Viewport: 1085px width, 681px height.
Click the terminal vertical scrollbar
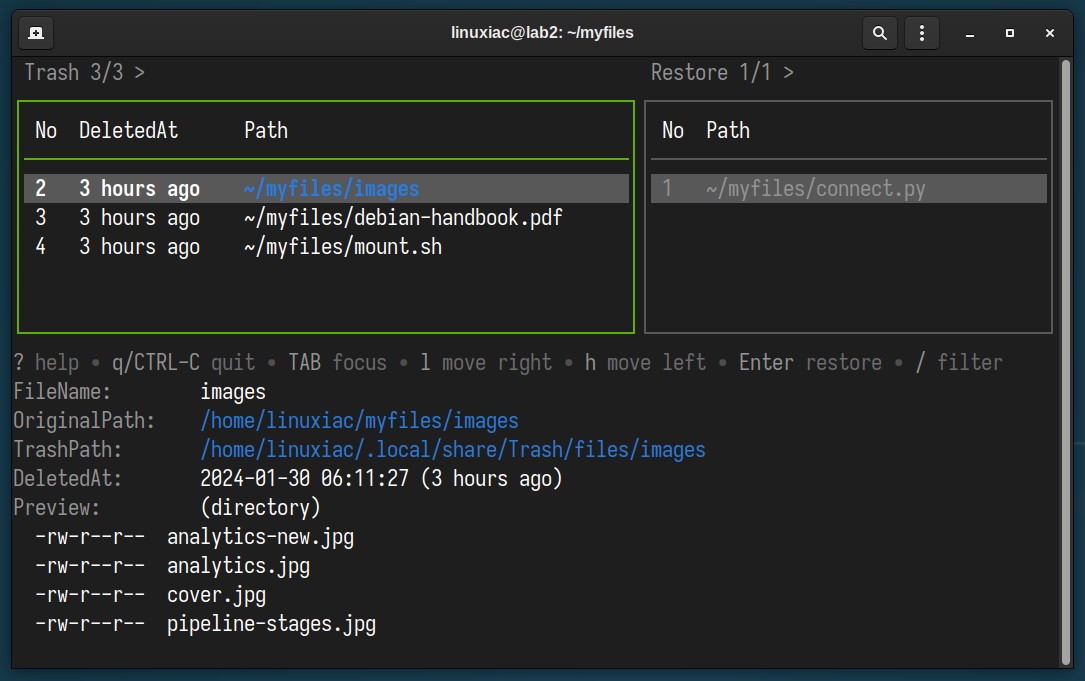click(1066, 362)
